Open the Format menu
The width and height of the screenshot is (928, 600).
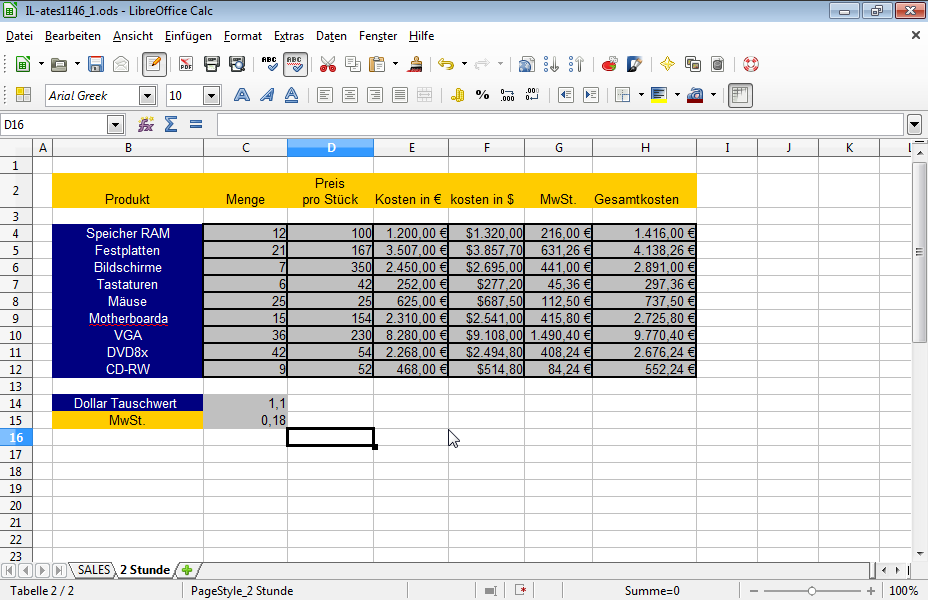(x=243, y=36)
